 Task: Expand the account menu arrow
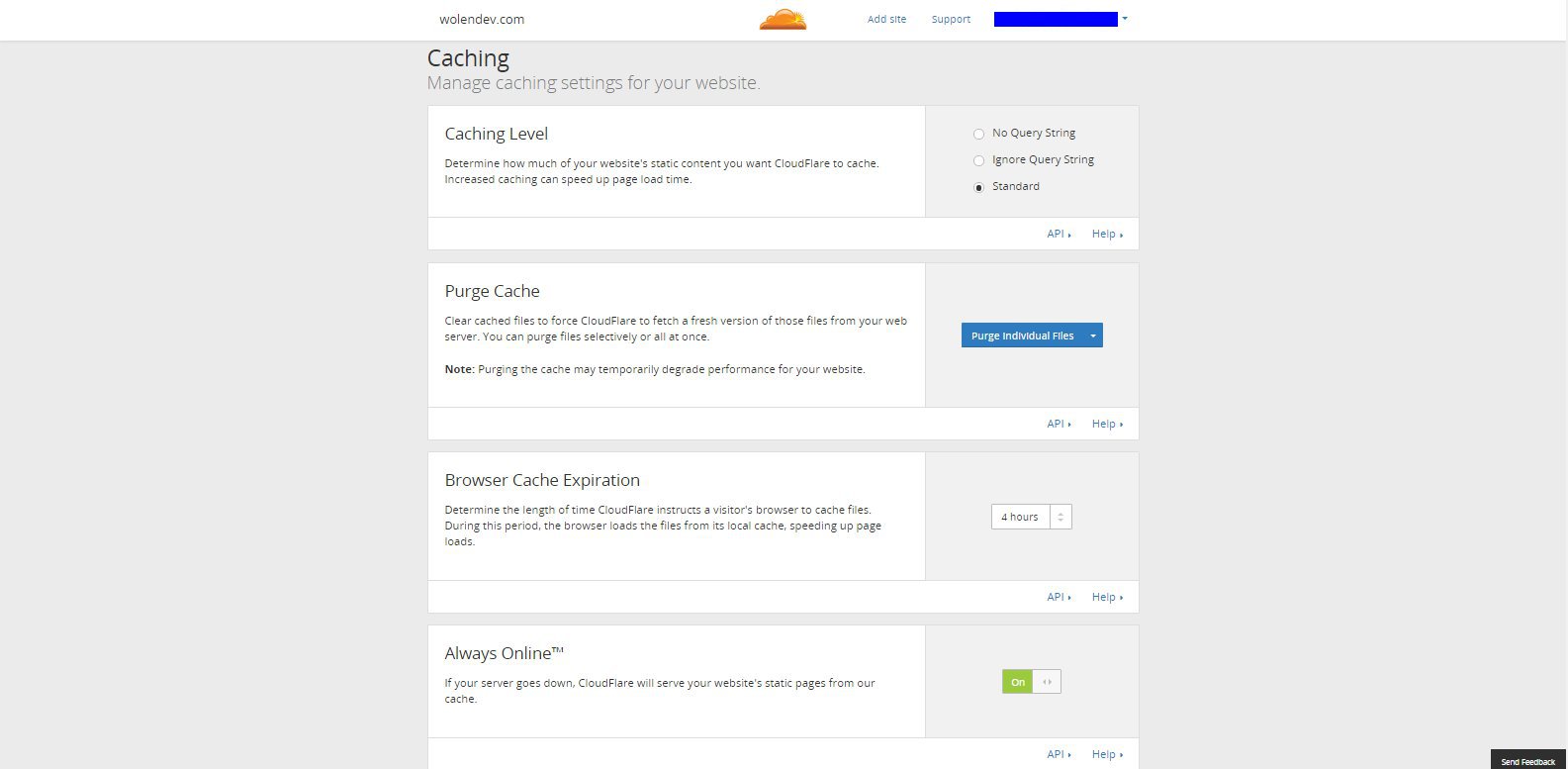point(1125,19)
